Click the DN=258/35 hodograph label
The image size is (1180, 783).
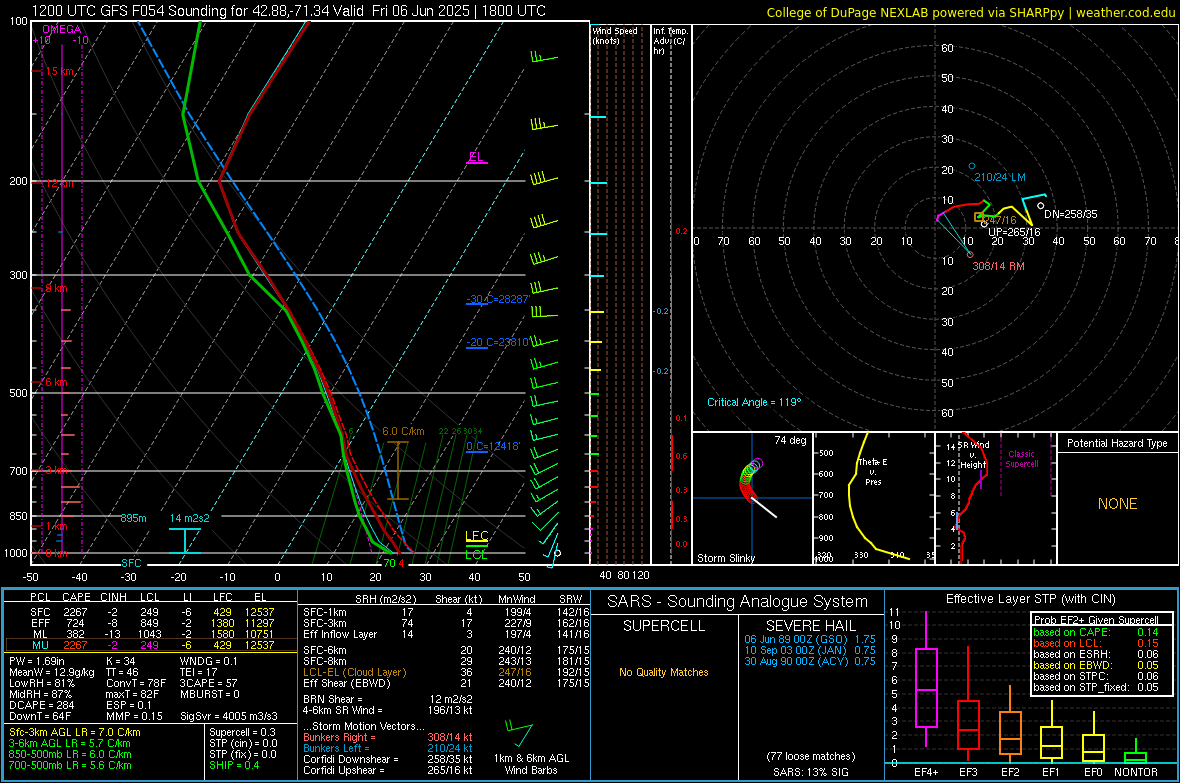[x=1070, y=214]
